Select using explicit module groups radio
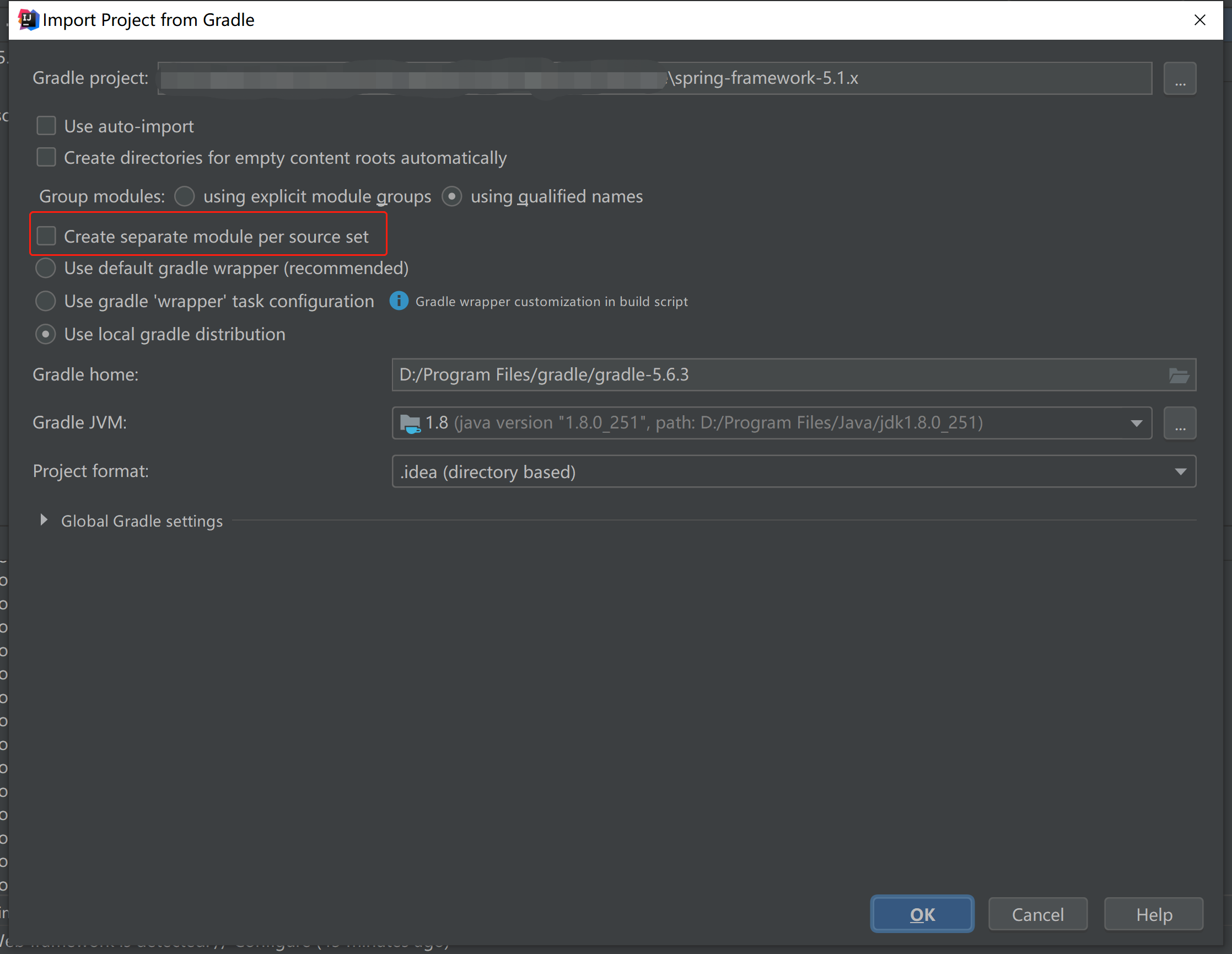This screenshot has width=1232, height=954. click(185, 196)
